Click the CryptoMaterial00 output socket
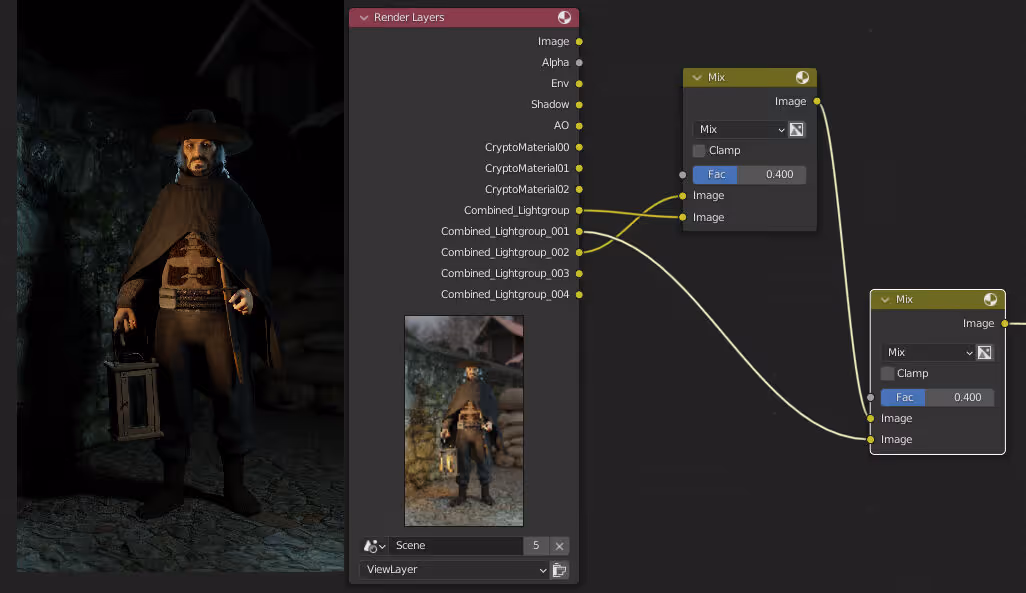The image size is (1026, 593). point(579,147)
